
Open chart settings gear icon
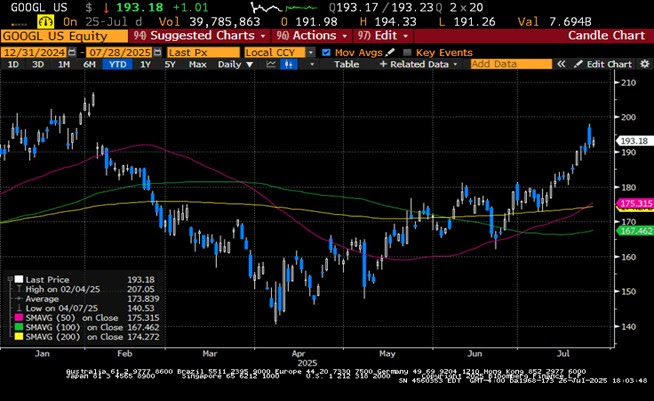pyautogui.click(x=645, y=64)
